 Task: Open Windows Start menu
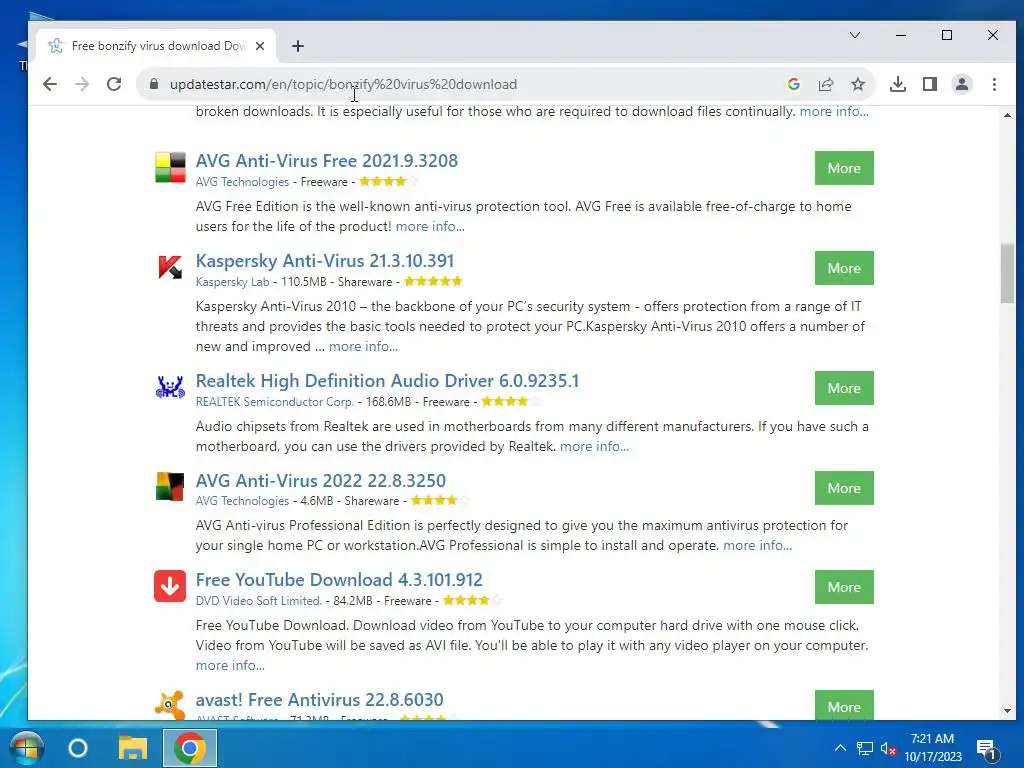pyautogui.click(x=26, y=748)
